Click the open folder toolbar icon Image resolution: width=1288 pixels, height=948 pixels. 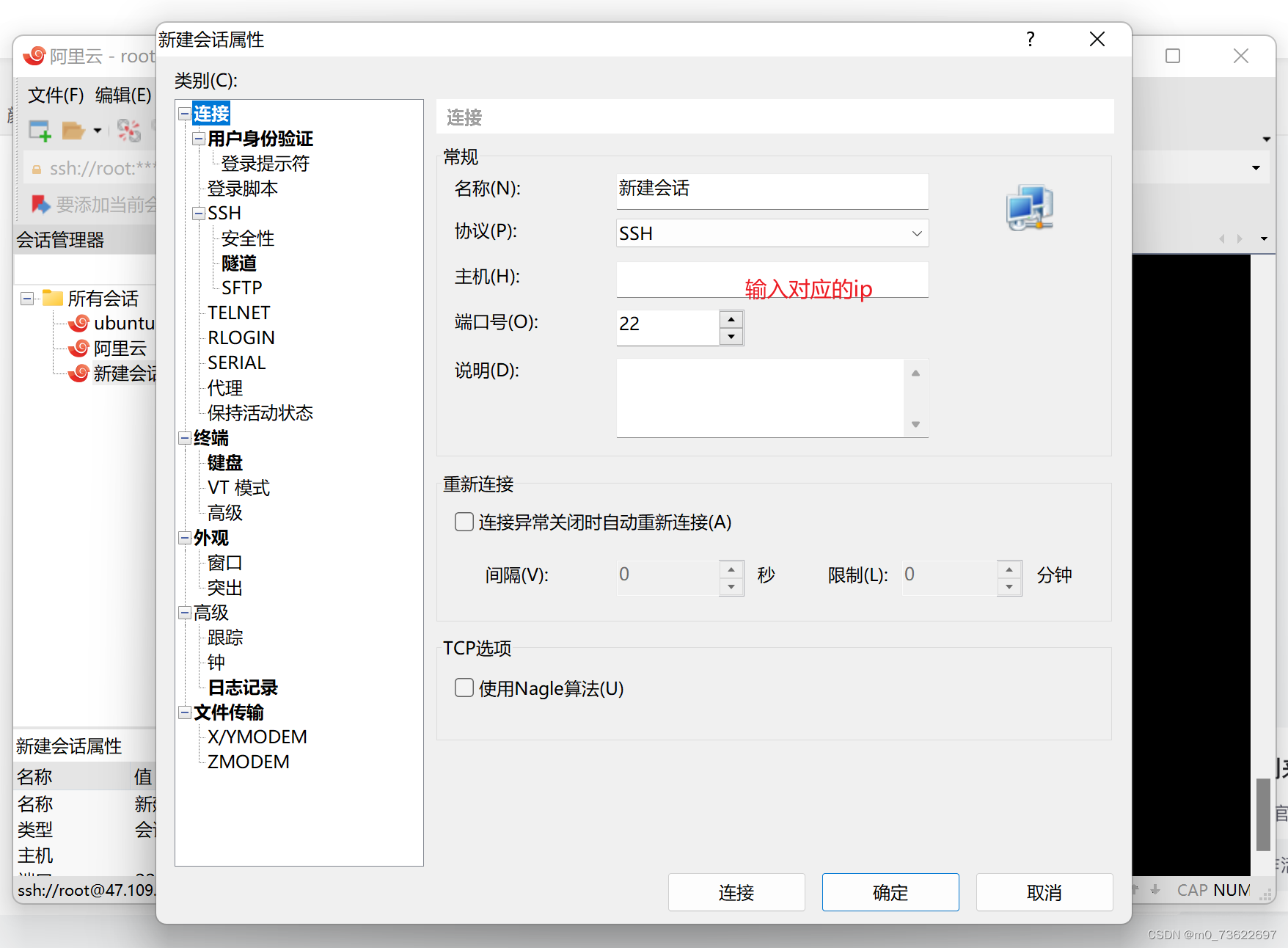click(73, 131)
